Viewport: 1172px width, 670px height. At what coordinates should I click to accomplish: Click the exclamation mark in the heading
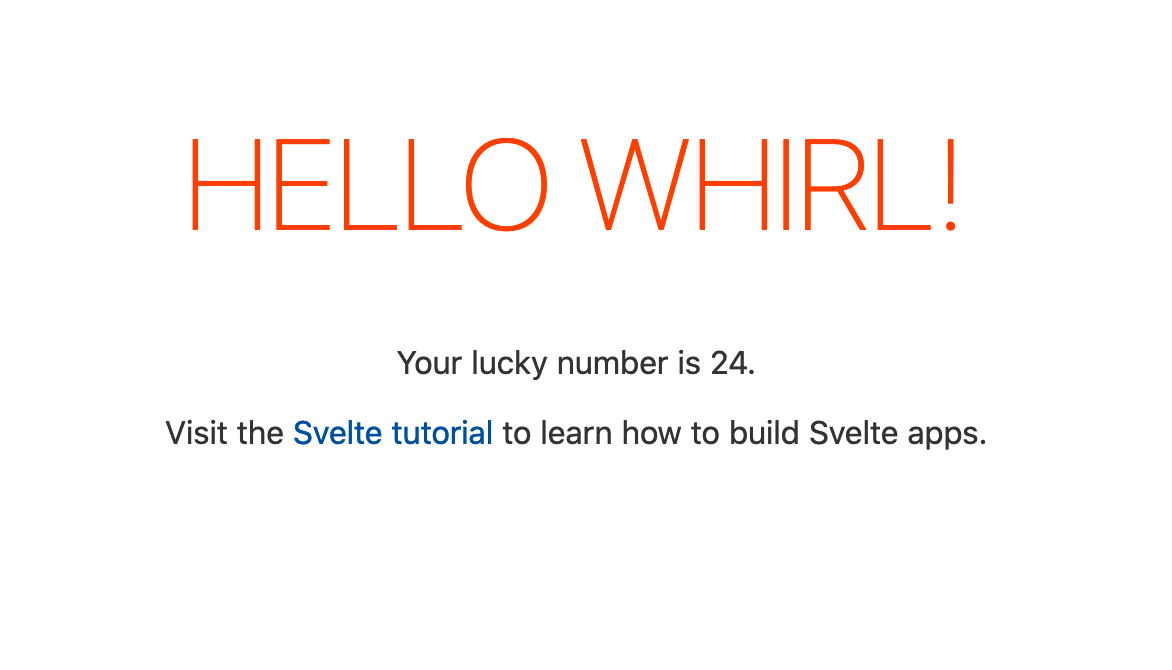tap(949, 186)
